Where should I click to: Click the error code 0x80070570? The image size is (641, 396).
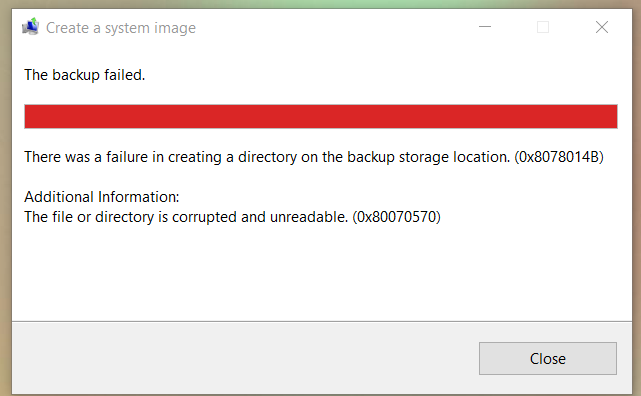point(397,217)
